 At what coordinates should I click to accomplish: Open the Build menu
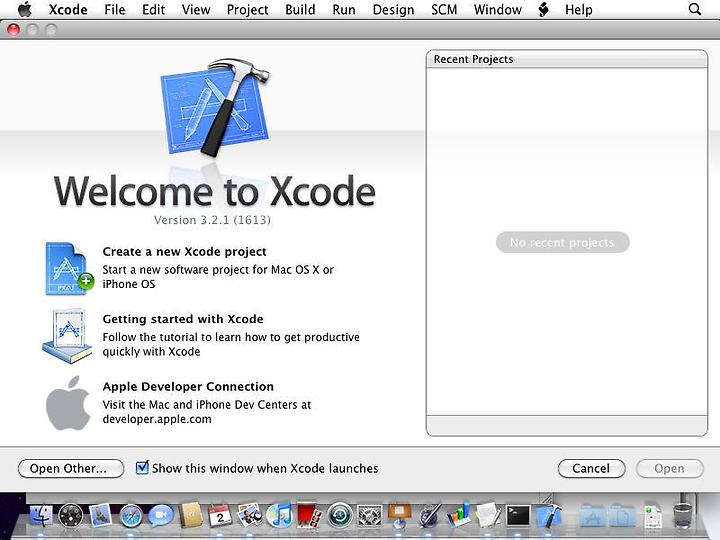tap(300, 9)
